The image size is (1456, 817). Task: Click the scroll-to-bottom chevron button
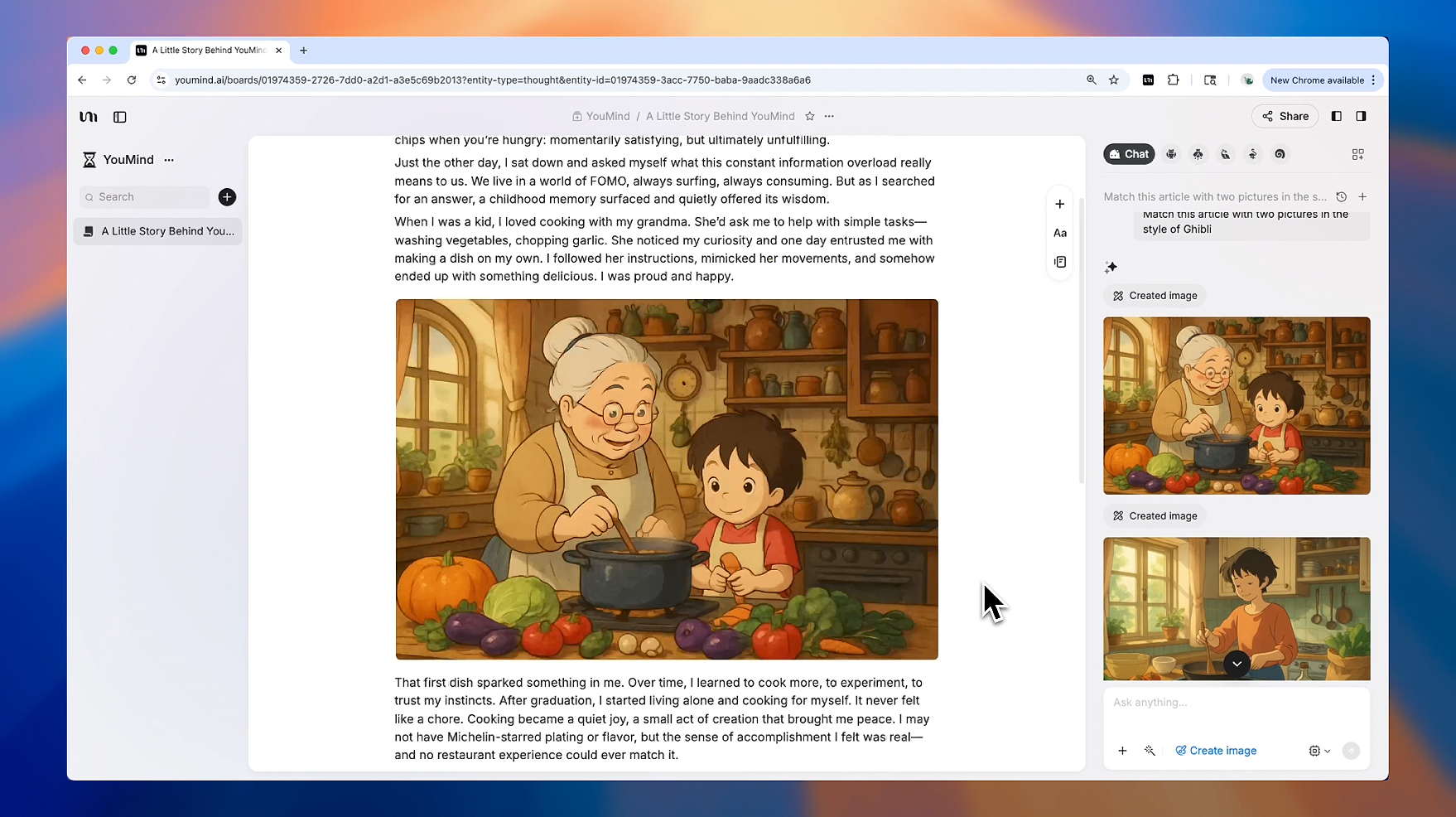[1237, 664]
